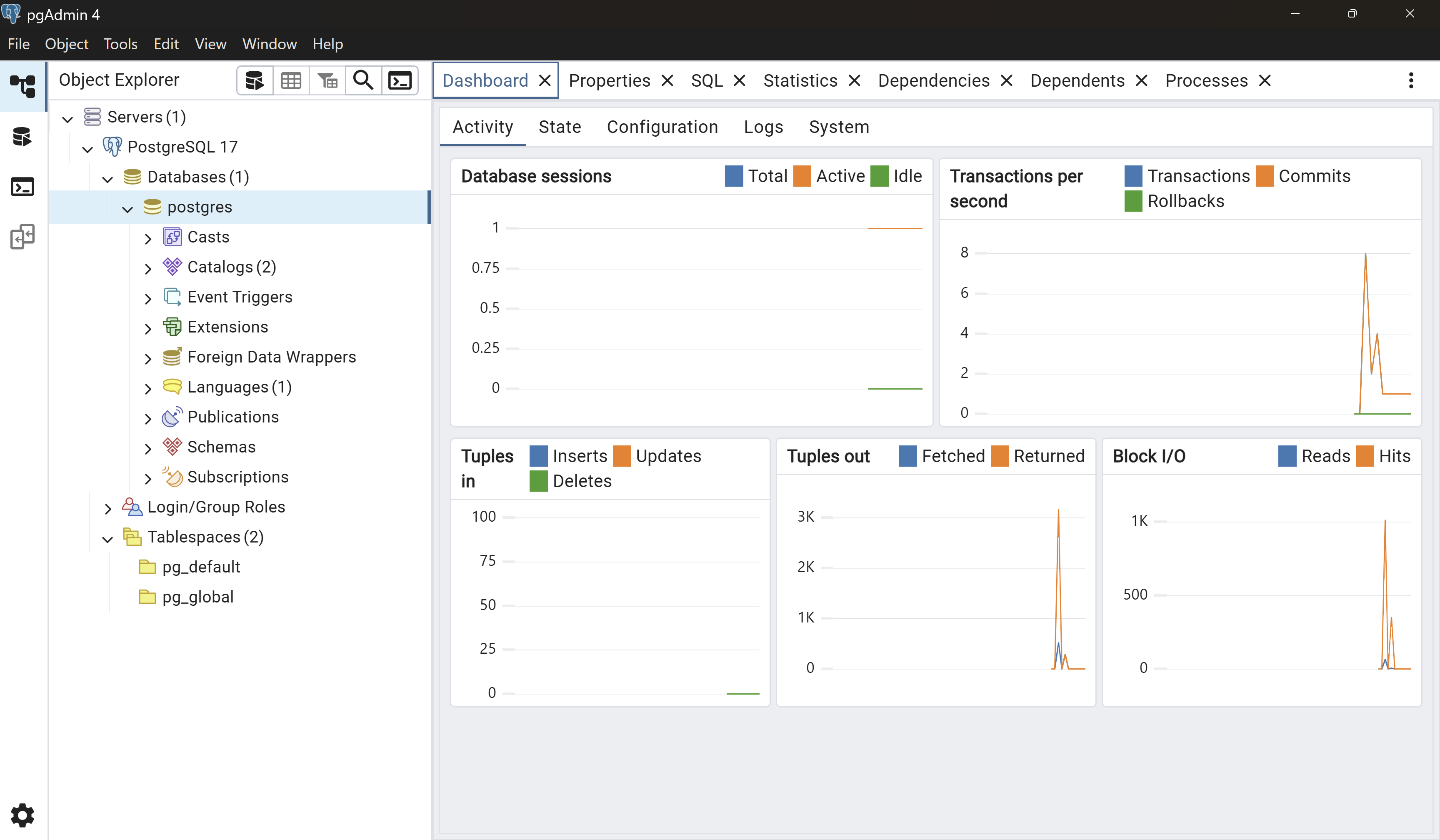1440x840 pixels.
Task: Select the Login/Group Roles icon
Action: [x=132, y=506]
